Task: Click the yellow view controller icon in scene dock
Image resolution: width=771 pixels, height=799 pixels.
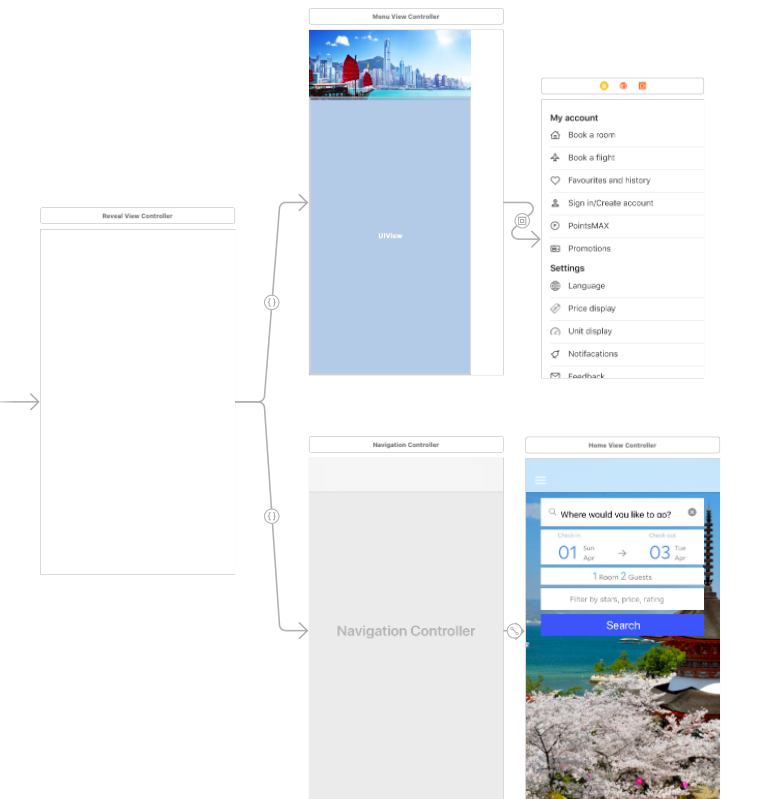Action: pyautogui.click(x=604, y=86)
